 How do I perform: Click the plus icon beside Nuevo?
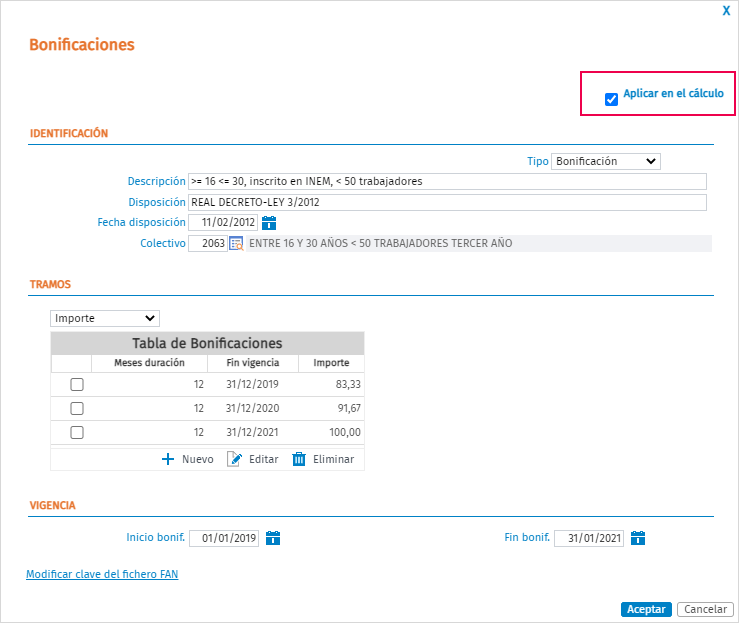(x=168, y=459)
